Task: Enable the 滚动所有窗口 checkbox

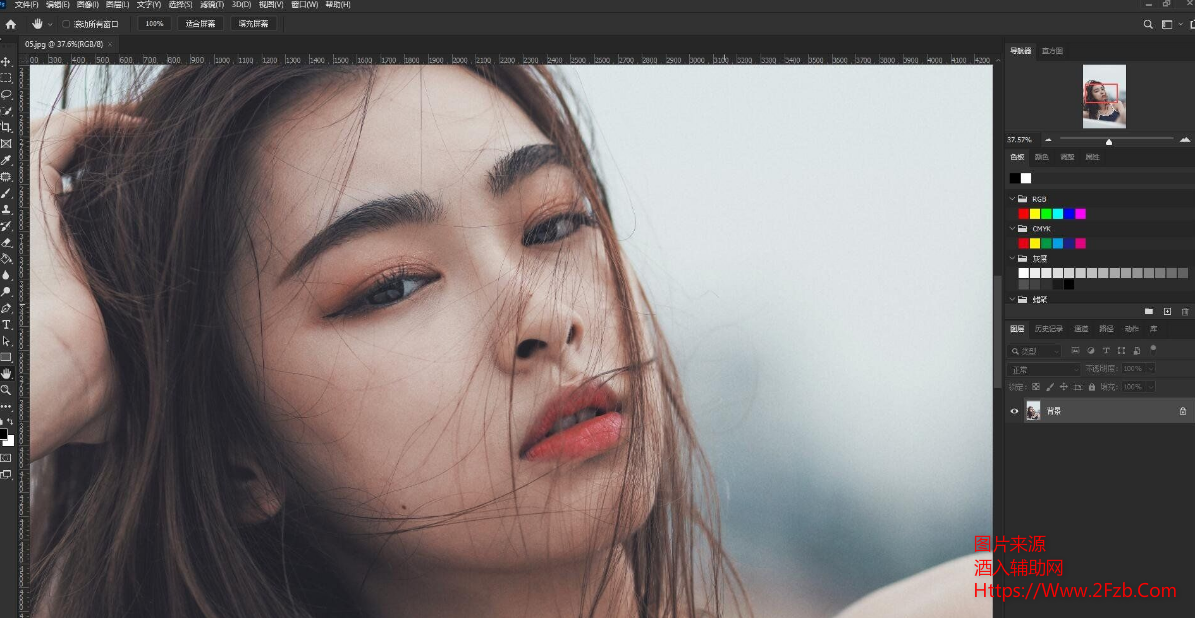Action: pyautogui.click(x=66, y=24)
